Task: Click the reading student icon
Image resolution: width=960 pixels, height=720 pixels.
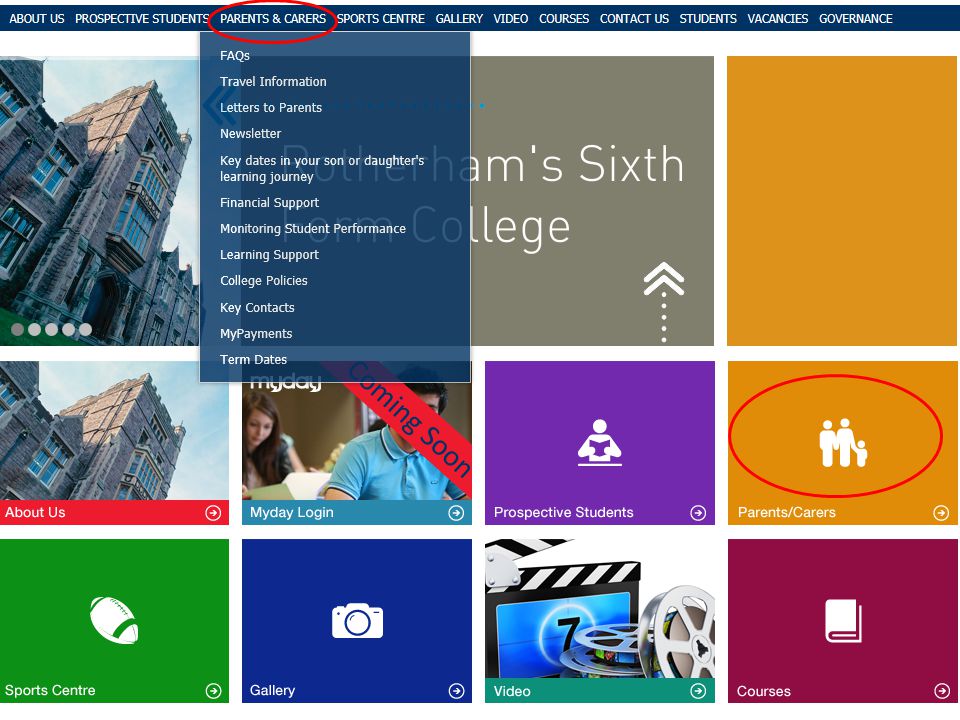Action: (x=599, y=443)
